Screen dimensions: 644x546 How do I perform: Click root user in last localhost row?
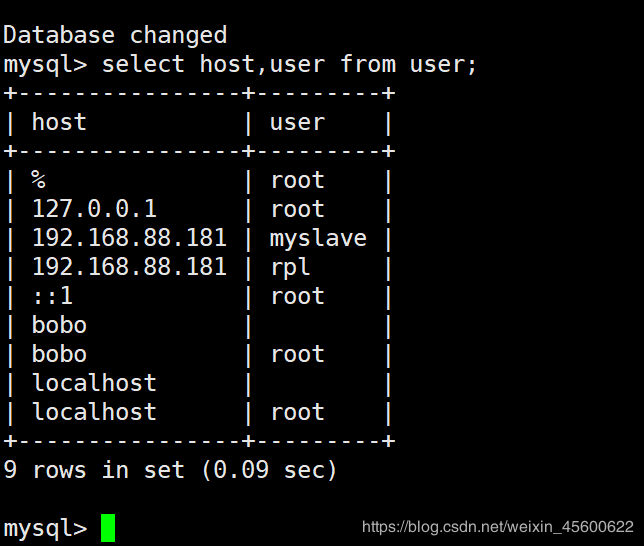(297, 412)
